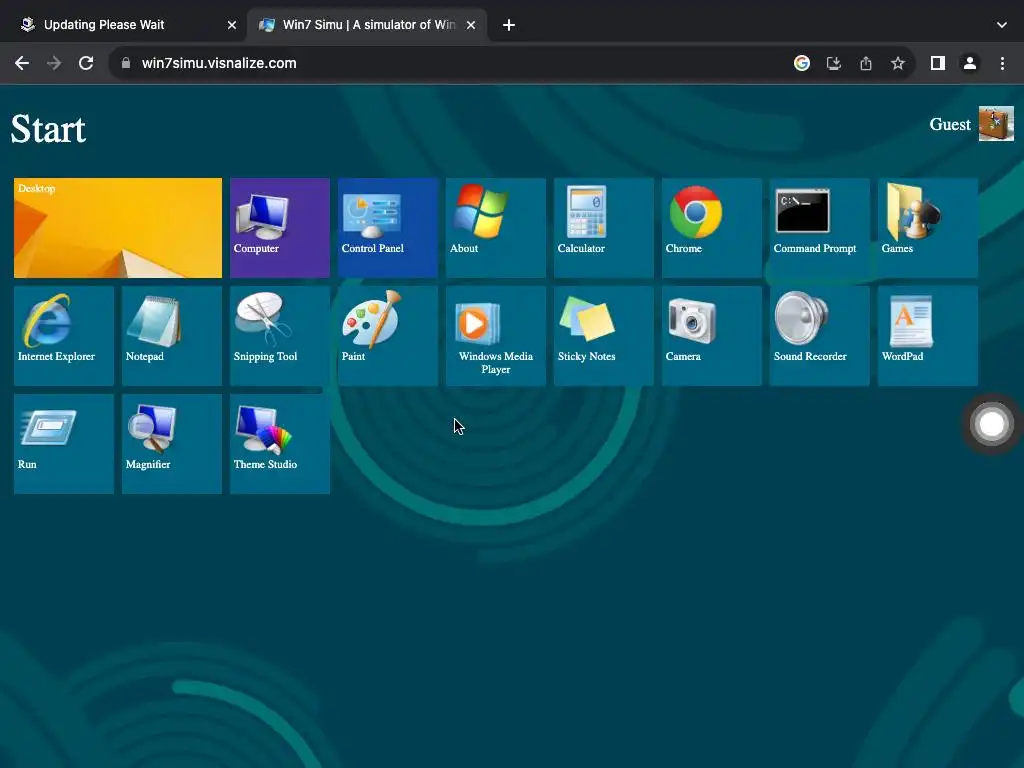Open the Games folder tile

[927, 228]
